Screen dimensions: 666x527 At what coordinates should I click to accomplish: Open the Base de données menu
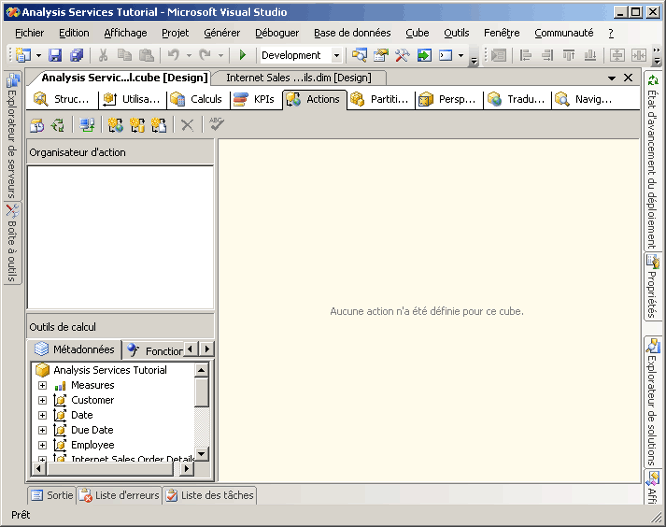(352, 33)
